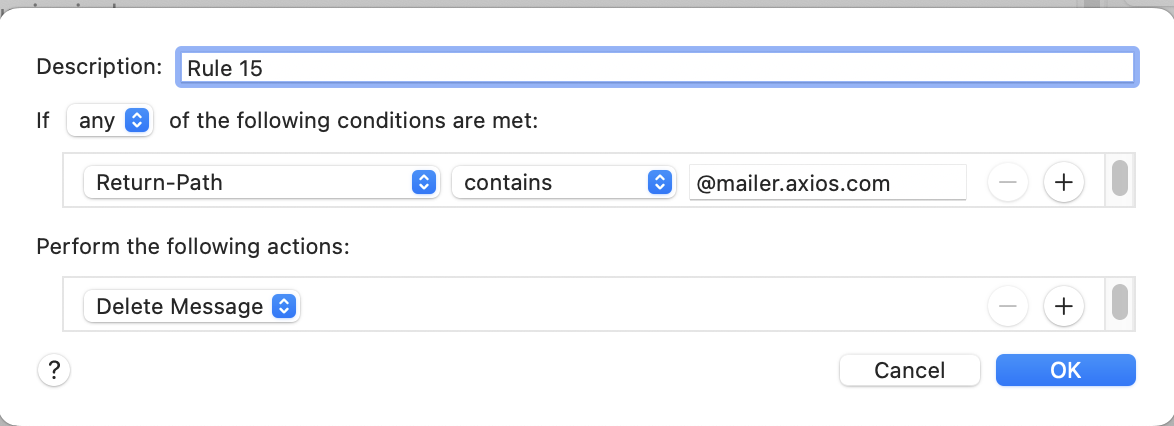Click the blue chevrons next to any
The image size is (1174, 426).
click(x=138, y=121)
